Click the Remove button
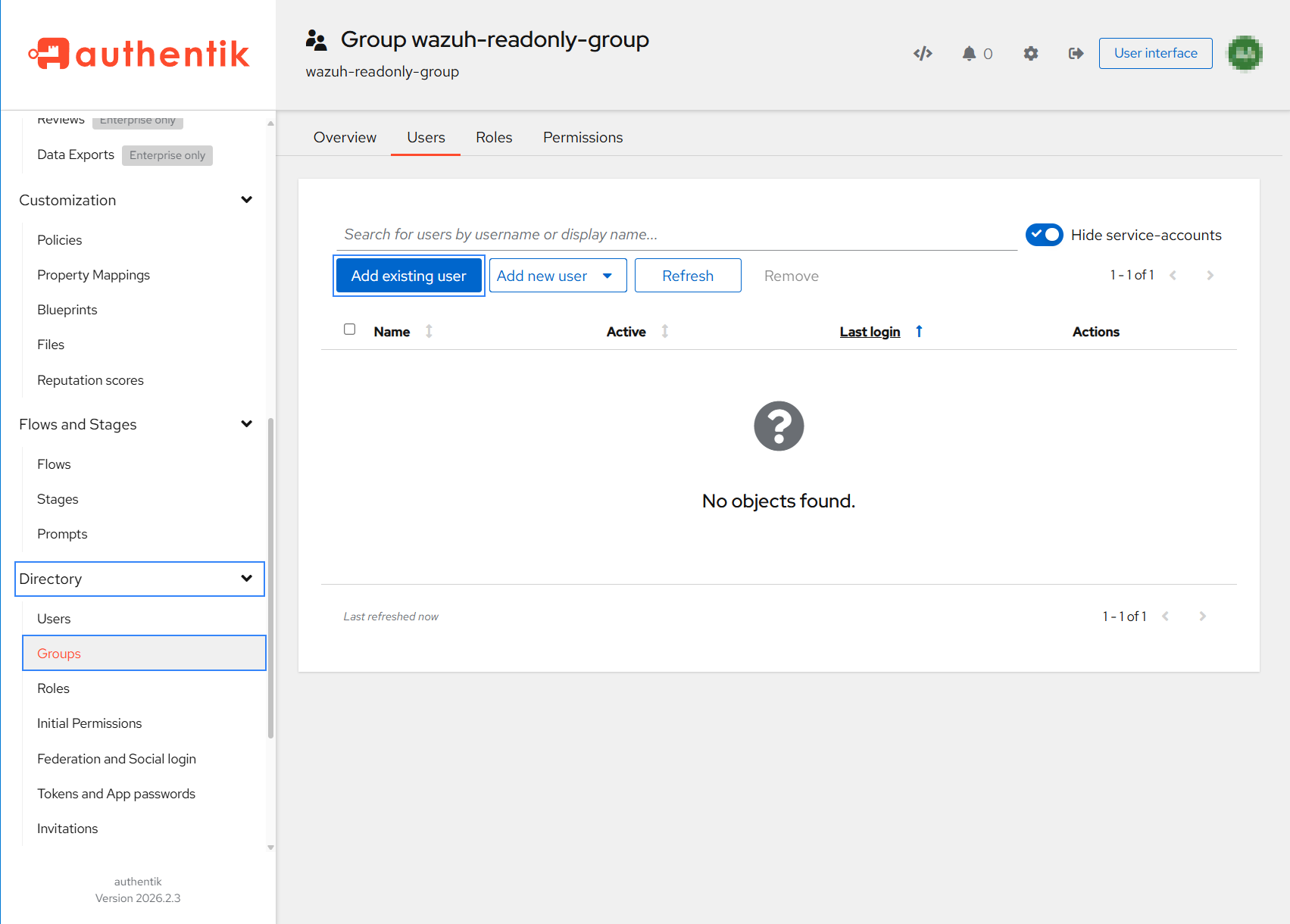The width and height of the screenshot is (1290, 924). tap(791, 276)
